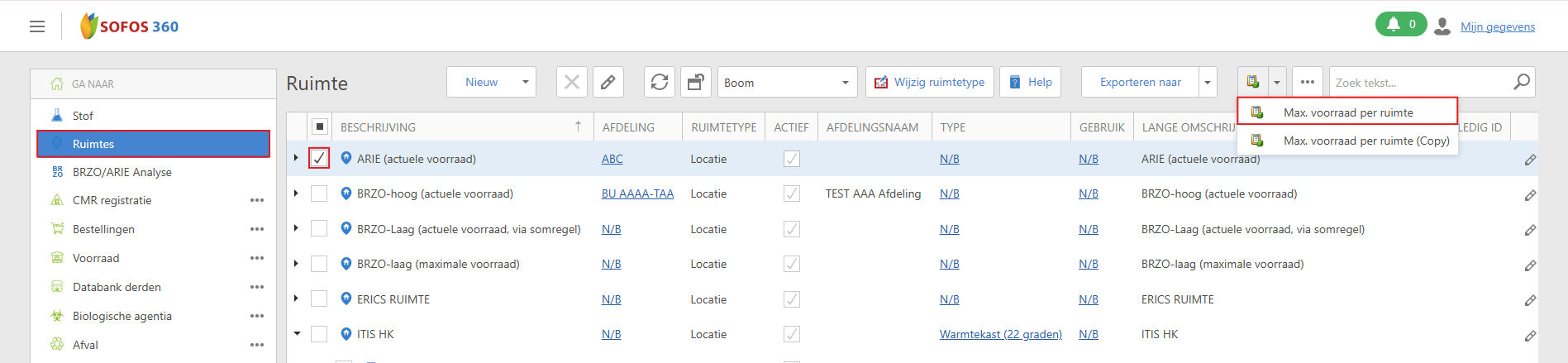Uncheck the ARIE (actuele voorraad) row checkbox
The image size is (1568, 363).
(319, 158)
